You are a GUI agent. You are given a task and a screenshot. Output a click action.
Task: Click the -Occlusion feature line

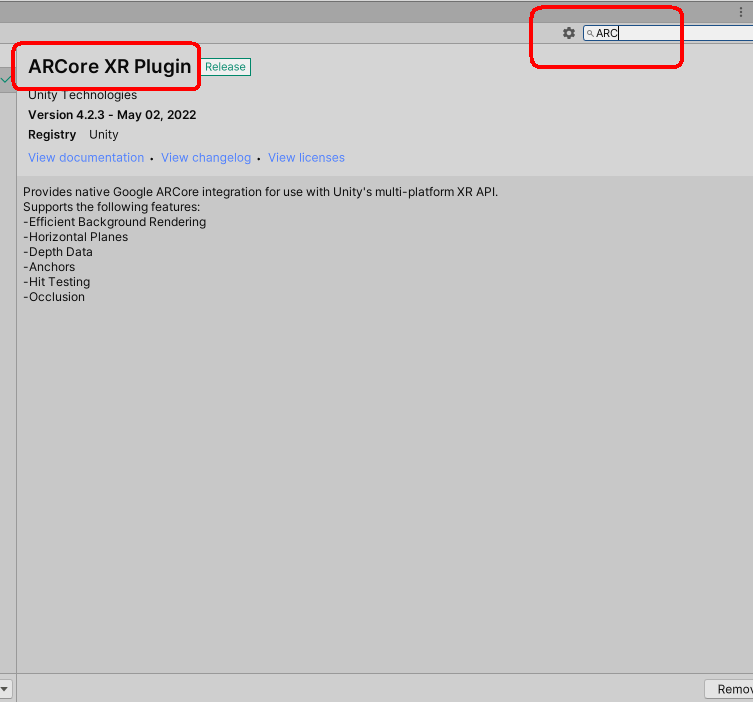coord(54,297)
